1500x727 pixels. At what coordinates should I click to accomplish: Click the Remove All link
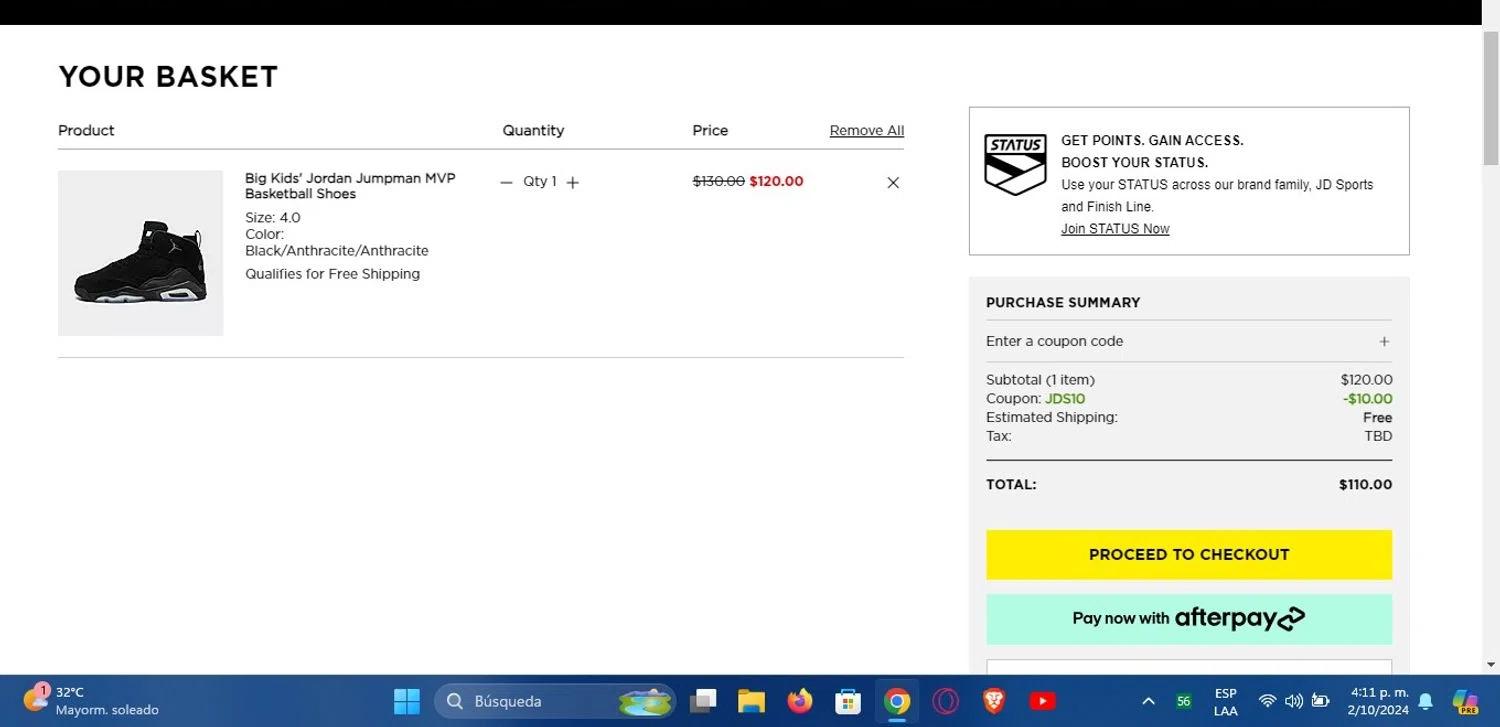tap(867, 130)
